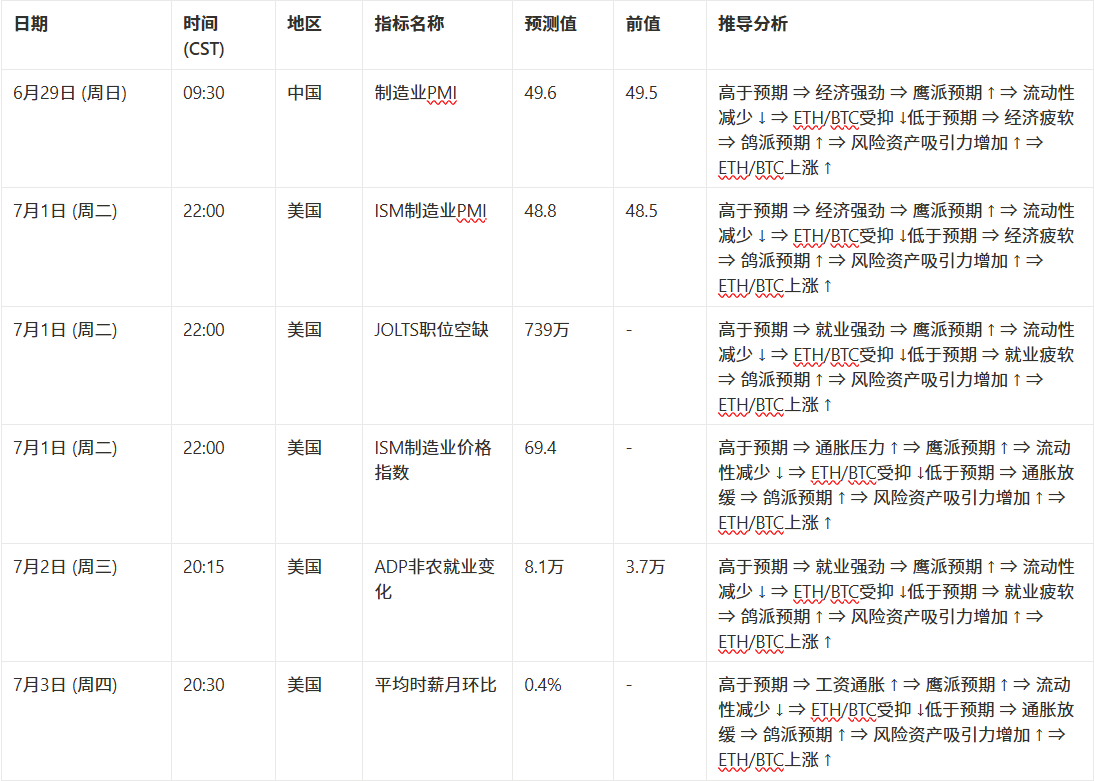Click previous value 48.5
1094x781 pixels.
pos(641,211)
